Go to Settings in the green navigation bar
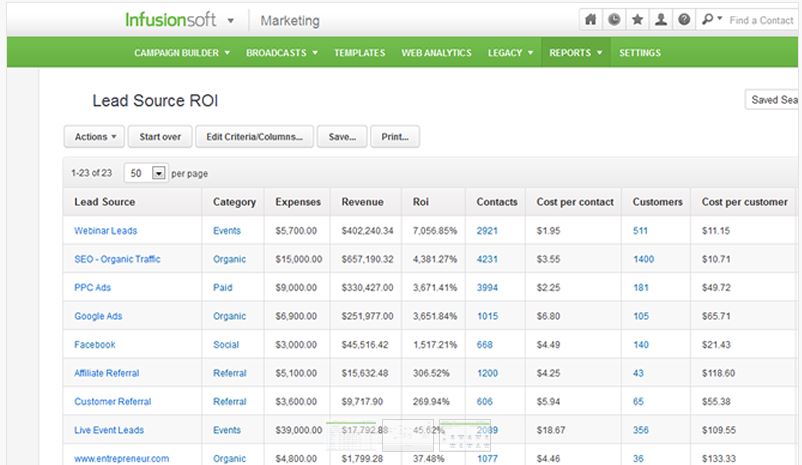The width and height of the screenshot is (802, 465). point(640,53)
